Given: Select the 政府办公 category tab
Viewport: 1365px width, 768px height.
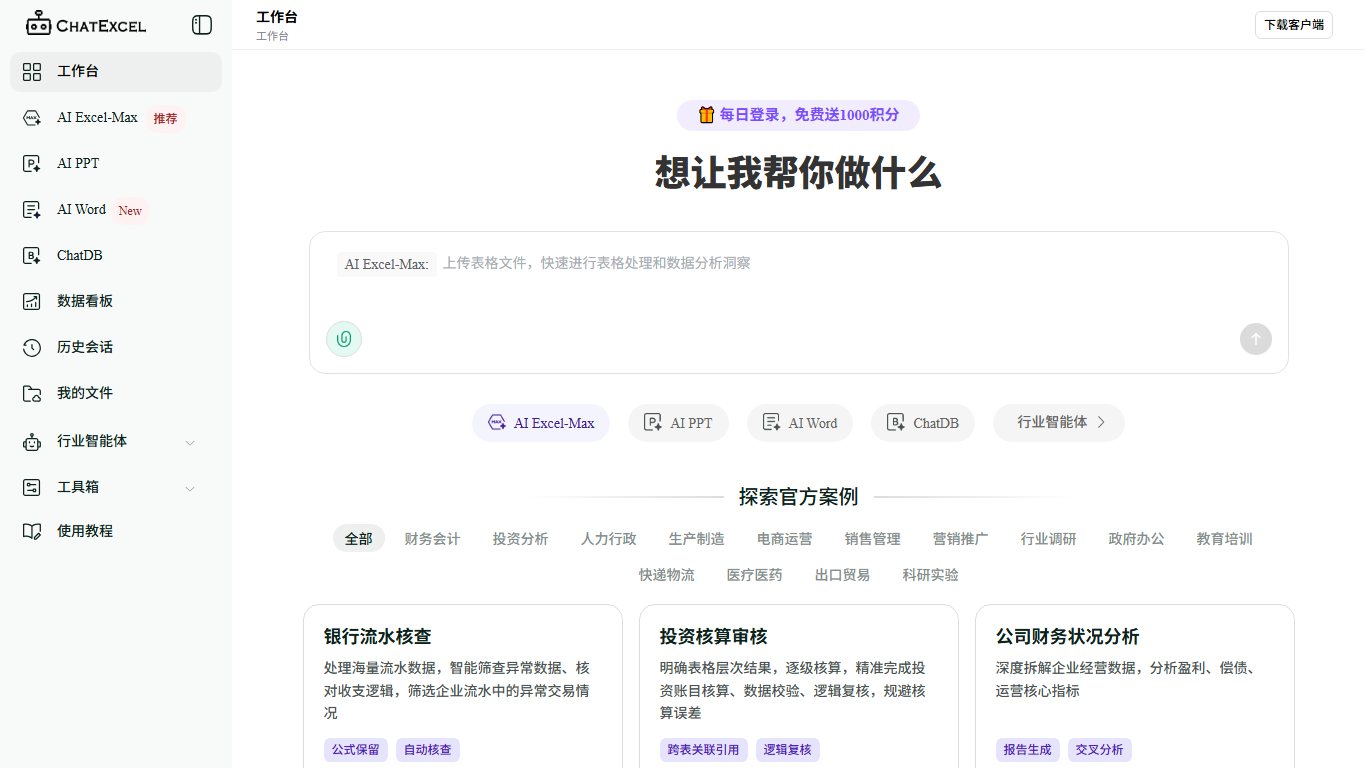Looking at the screenshot, I should (1137, 539).
